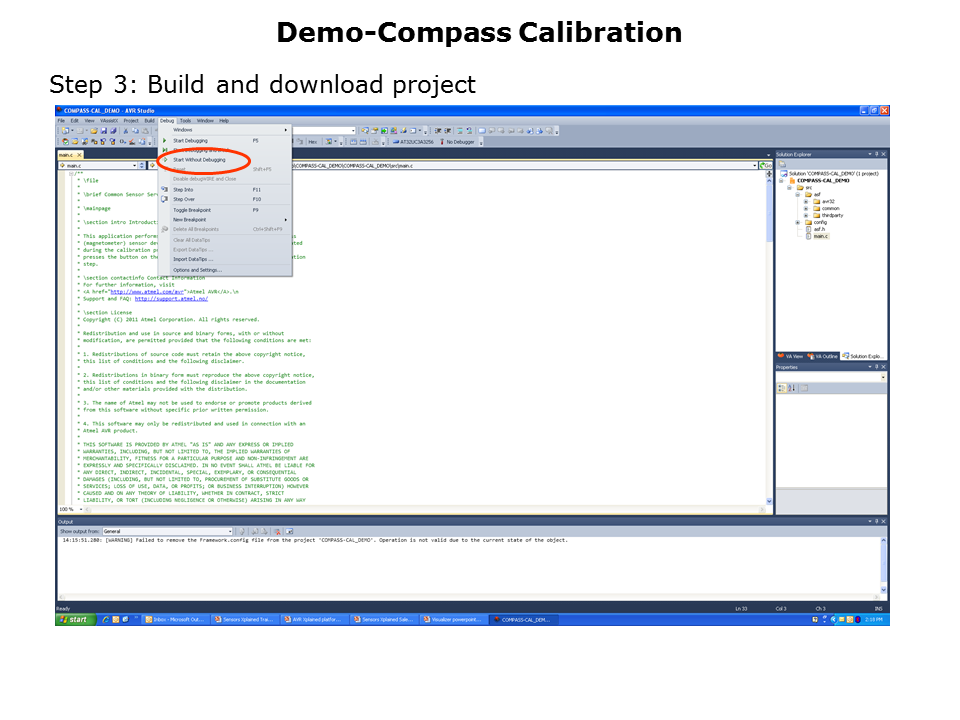Toggle auto-hide pin on Solution Explorer
This screenshot has width=960, height=720.
(x=877, y=154)
